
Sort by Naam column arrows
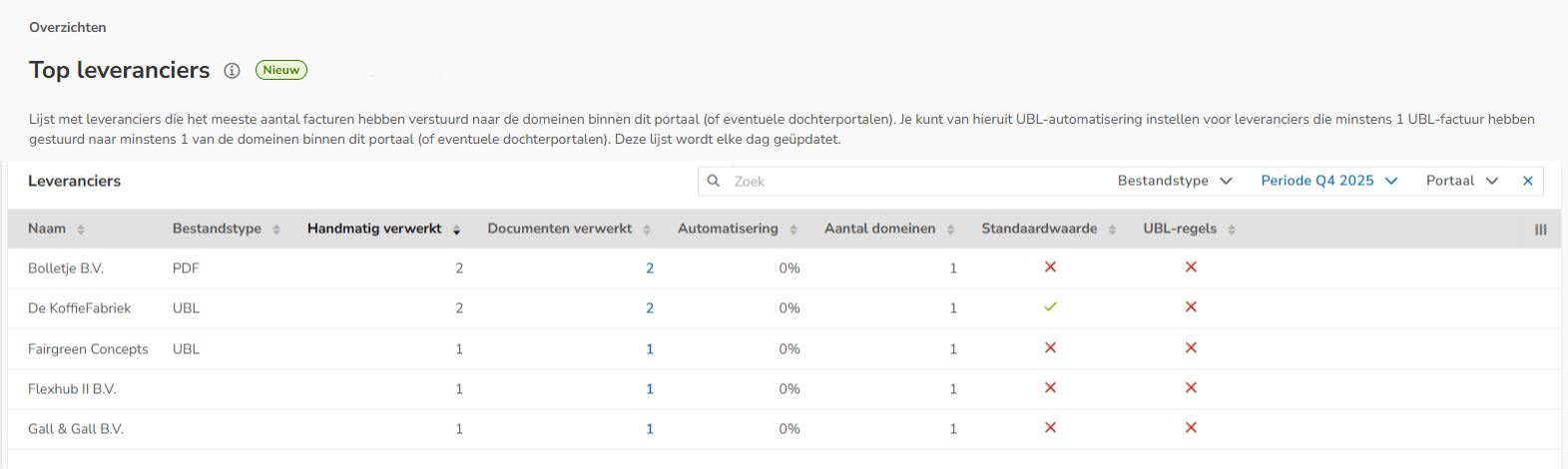81,230
